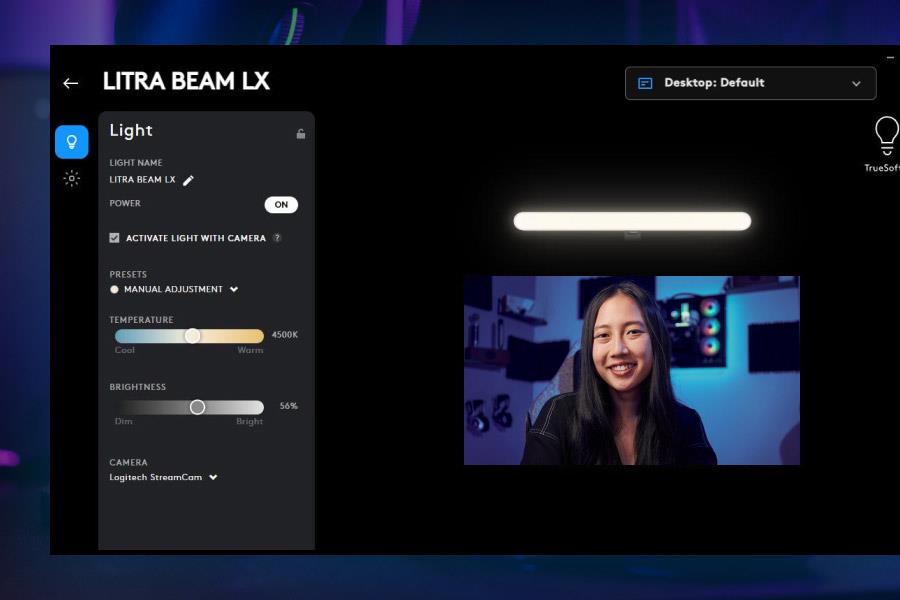Click the manual adjustment preset color dot
Viewport: 900px width, 600px height.
point(114,289)
